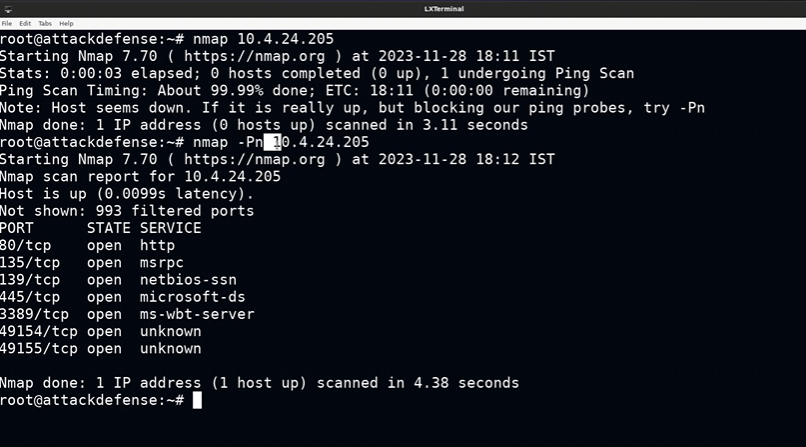The image size is (806, 447).
Task: Click the 49155/tcp unknown port line
Action: point(100,349)
